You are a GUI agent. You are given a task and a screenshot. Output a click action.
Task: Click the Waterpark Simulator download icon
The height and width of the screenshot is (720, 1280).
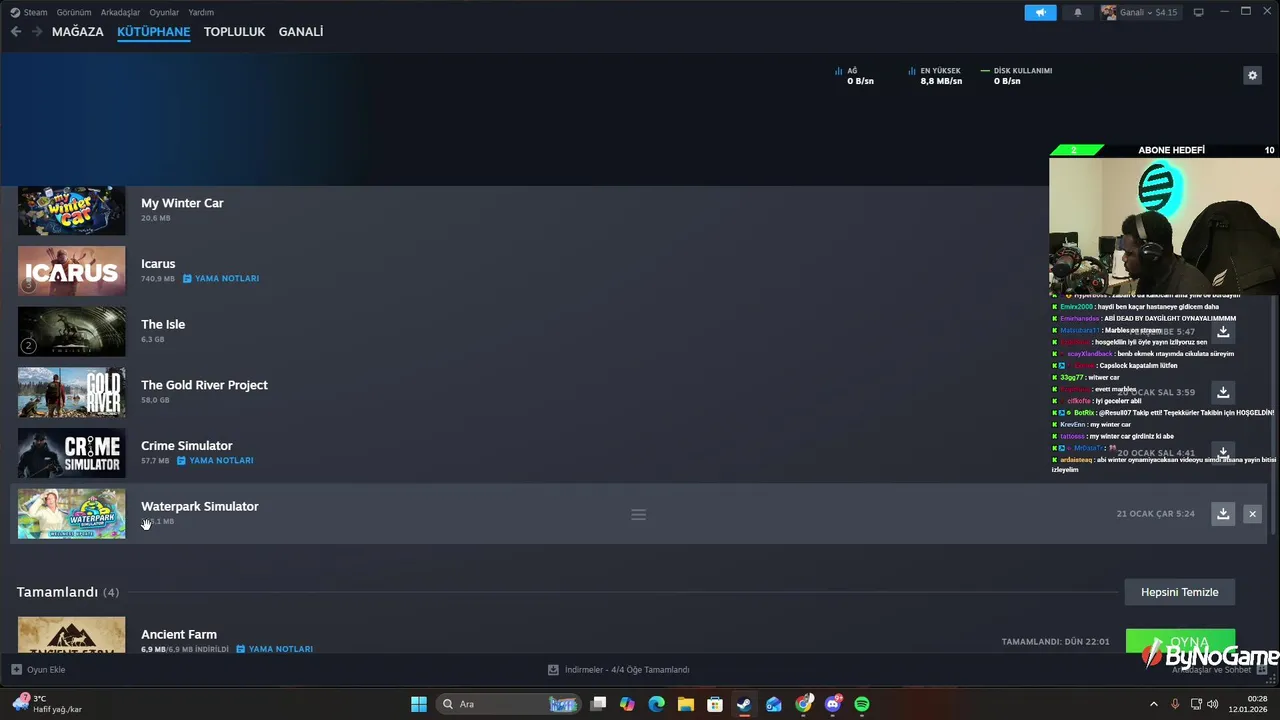pyautogui.click(x=1223, y=514)
